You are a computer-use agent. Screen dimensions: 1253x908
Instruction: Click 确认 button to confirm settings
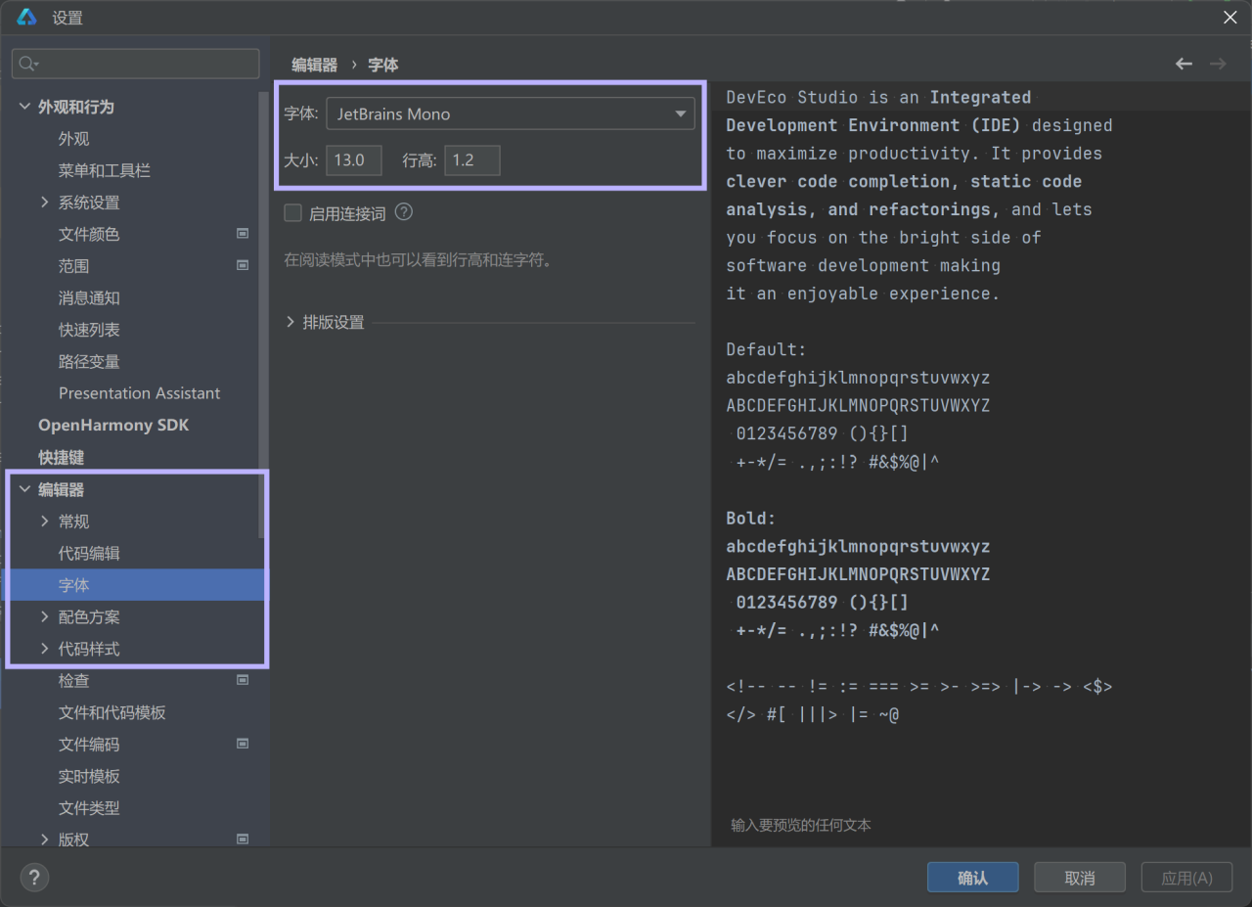click(972, 877)
